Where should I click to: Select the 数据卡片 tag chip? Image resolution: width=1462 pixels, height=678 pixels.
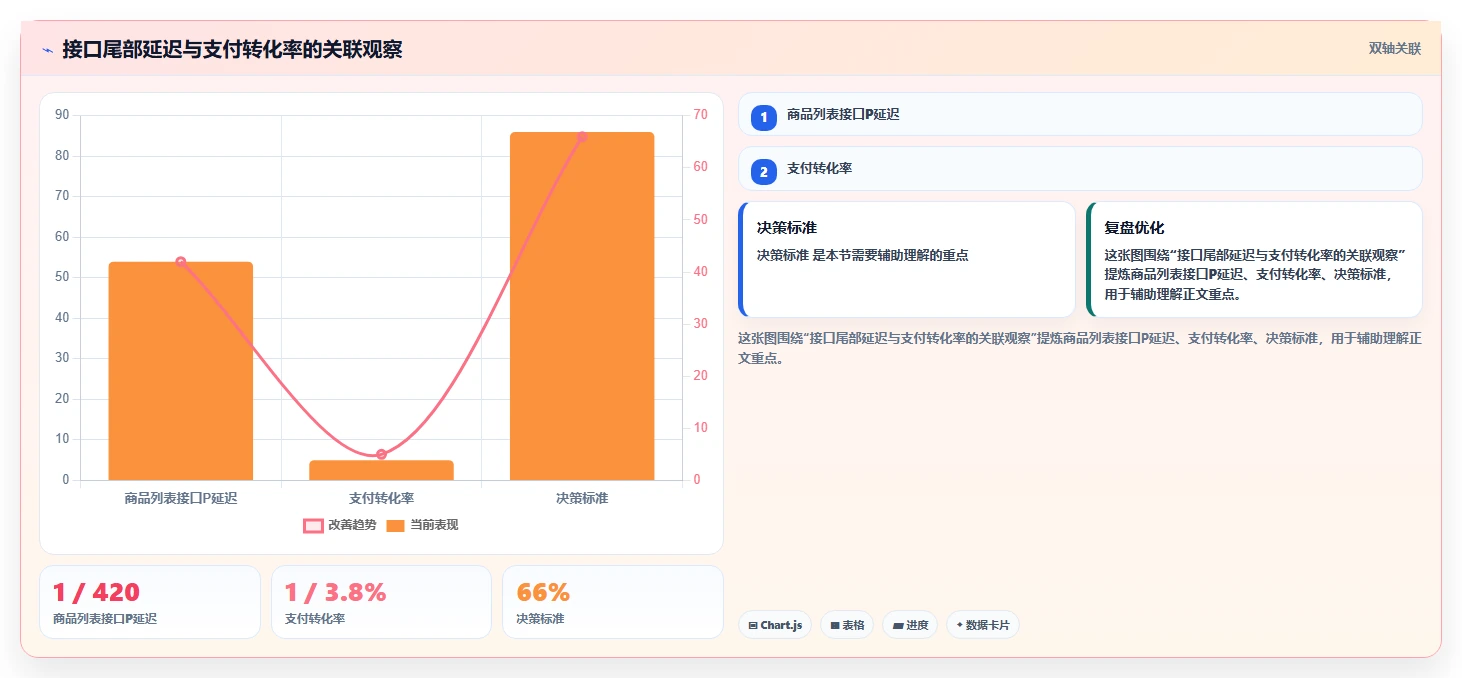(x=983, y=625)
